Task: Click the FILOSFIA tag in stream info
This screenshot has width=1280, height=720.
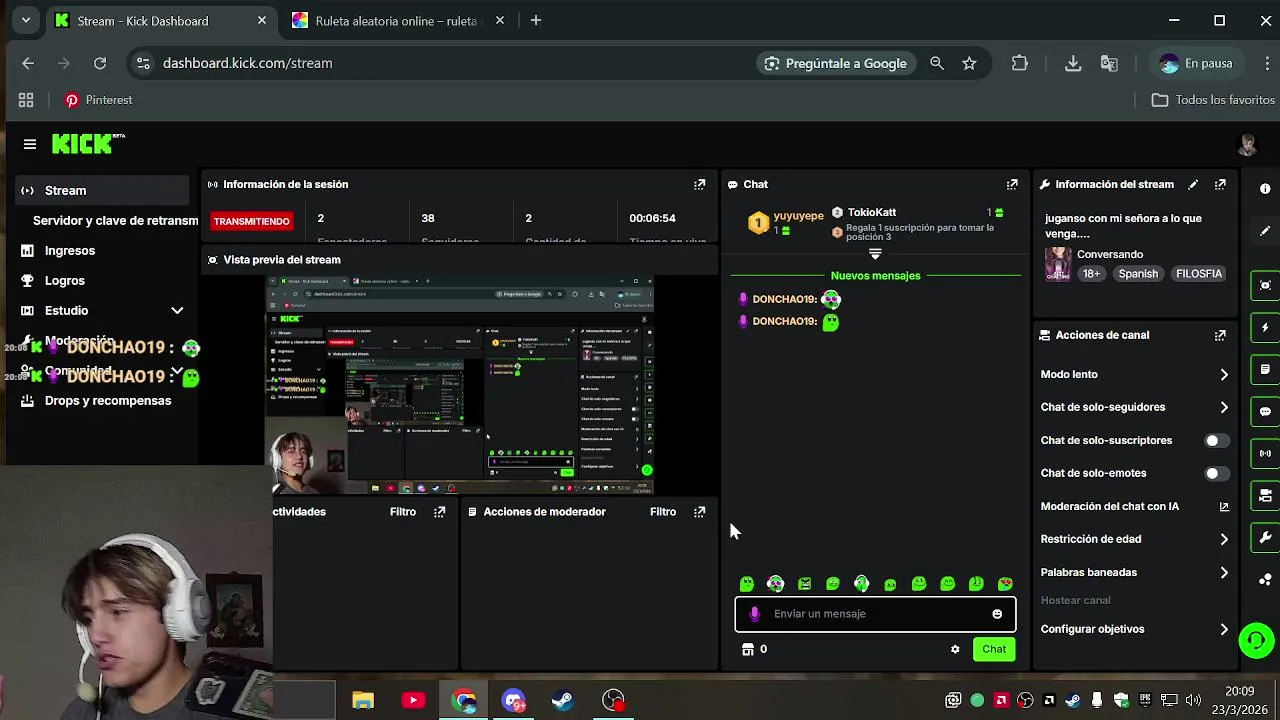Action: pos(1199,274)
